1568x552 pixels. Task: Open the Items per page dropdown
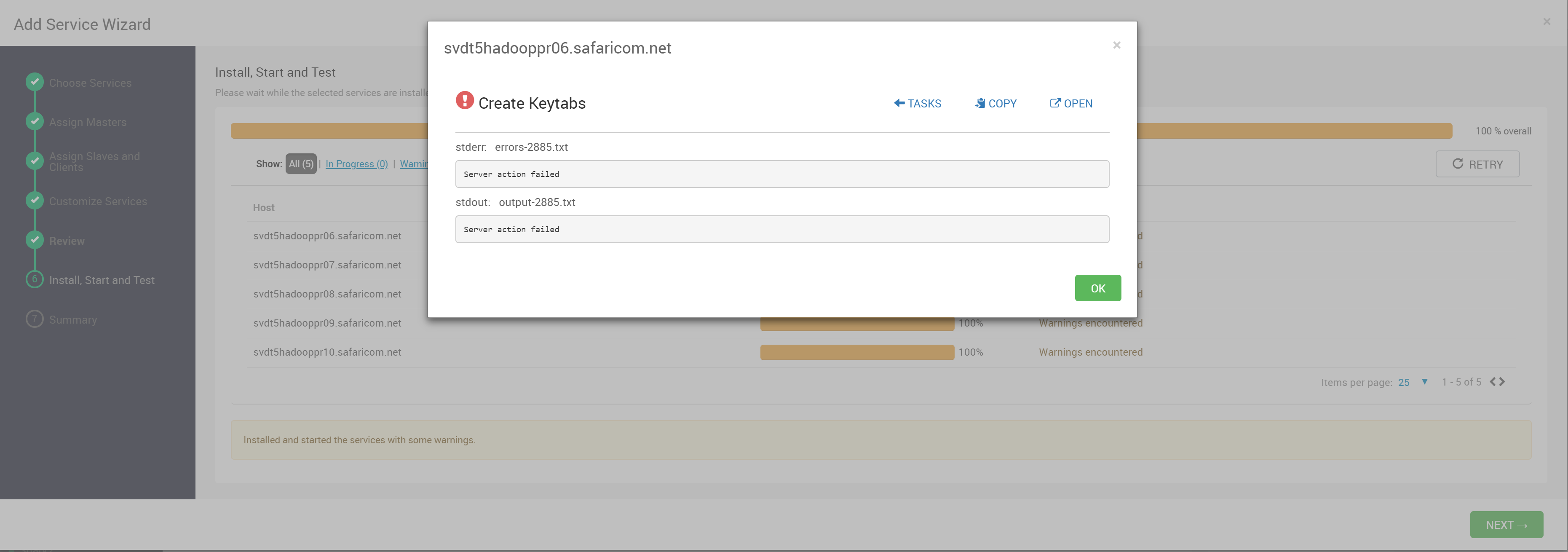tap(1413, 382)
